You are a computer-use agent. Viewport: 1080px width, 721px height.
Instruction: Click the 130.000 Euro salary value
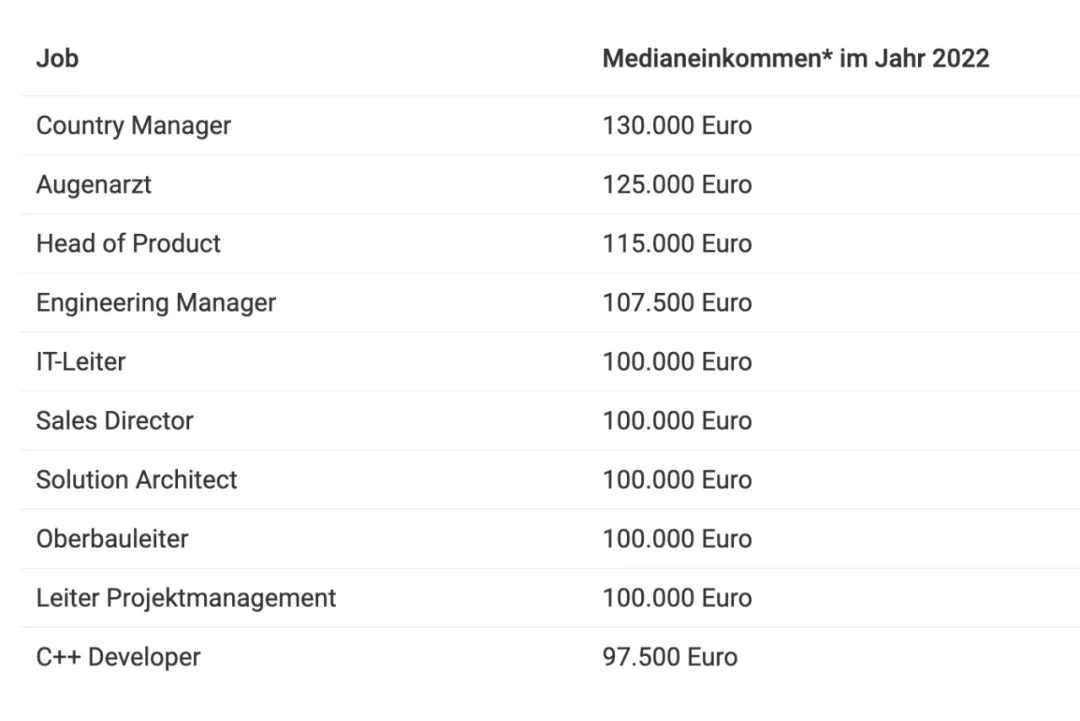click(x=677, y=126)
